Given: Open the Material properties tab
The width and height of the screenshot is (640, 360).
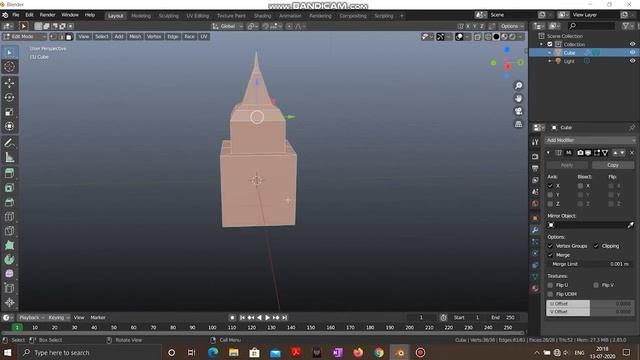Looking at the screenshot, I should click(535, 289).
